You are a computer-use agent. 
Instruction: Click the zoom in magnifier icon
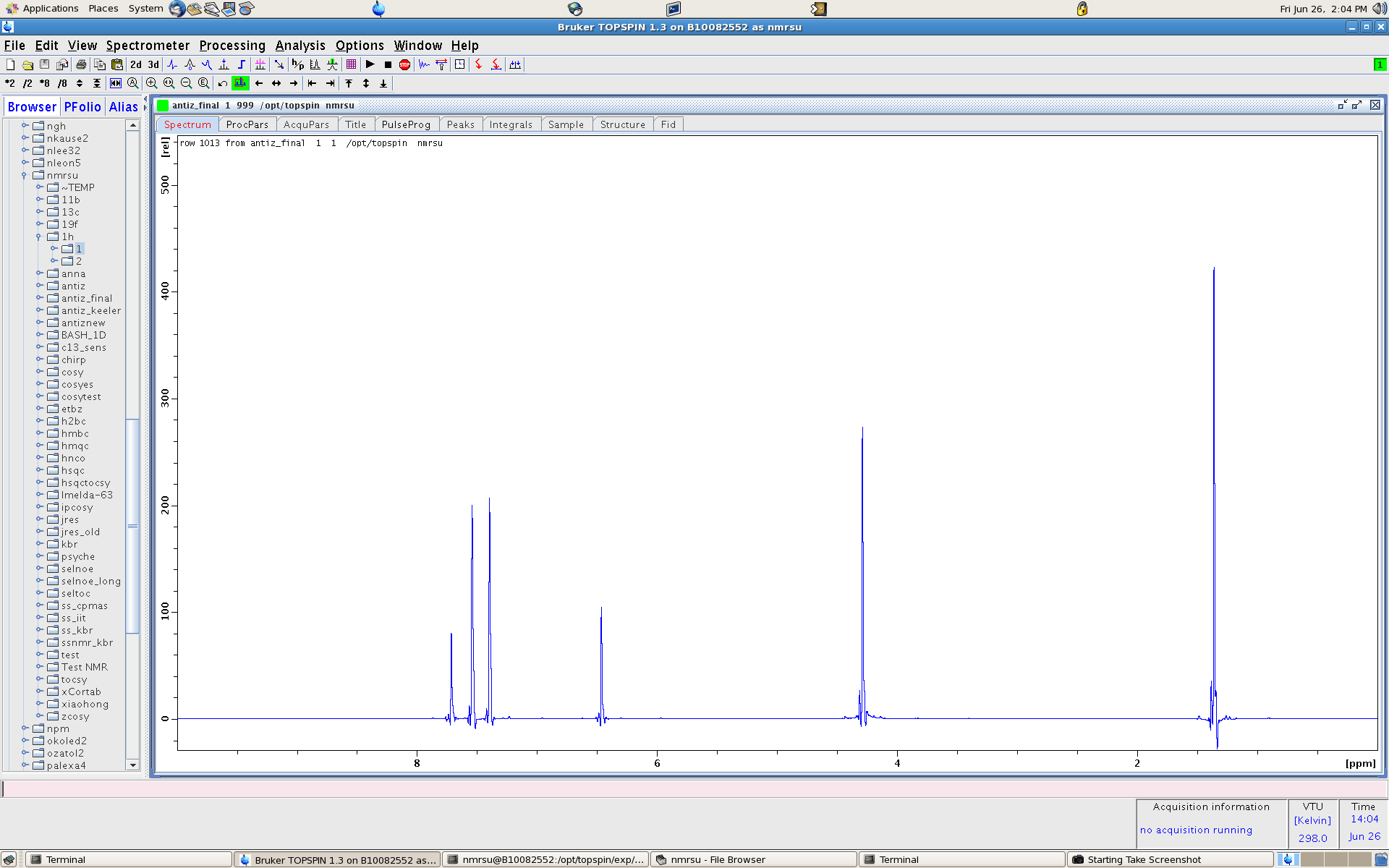point(152,83)
